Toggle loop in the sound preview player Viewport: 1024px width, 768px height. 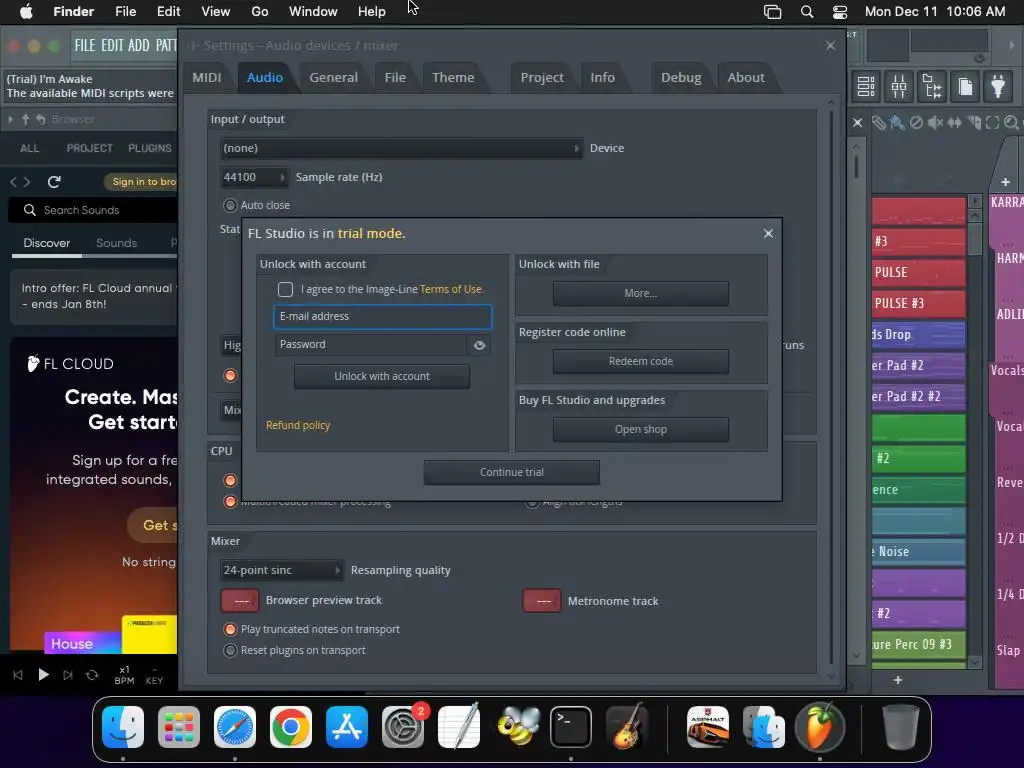click(92, 675)
